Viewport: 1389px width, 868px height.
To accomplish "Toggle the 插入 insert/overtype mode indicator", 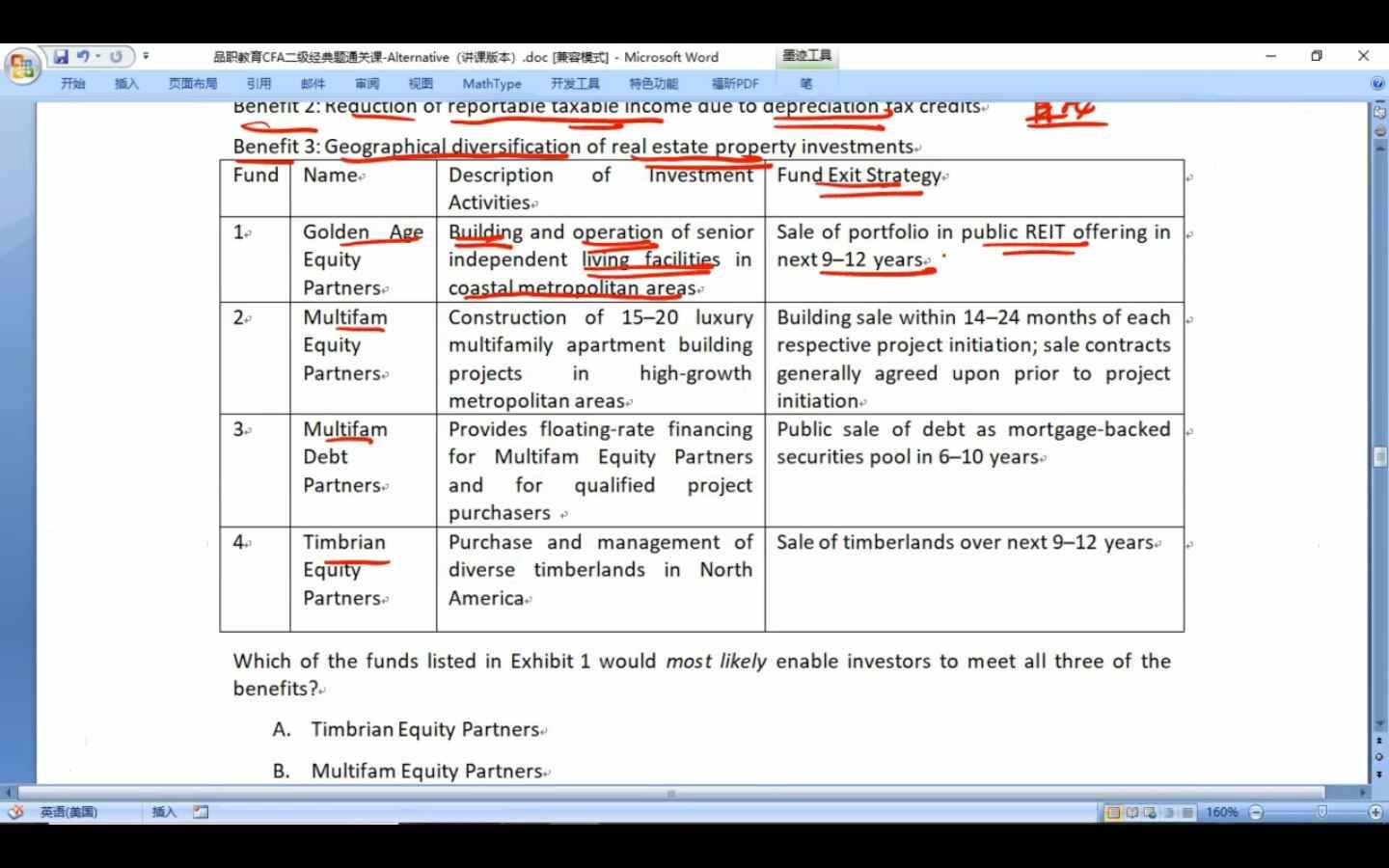I will coord(164,812).
